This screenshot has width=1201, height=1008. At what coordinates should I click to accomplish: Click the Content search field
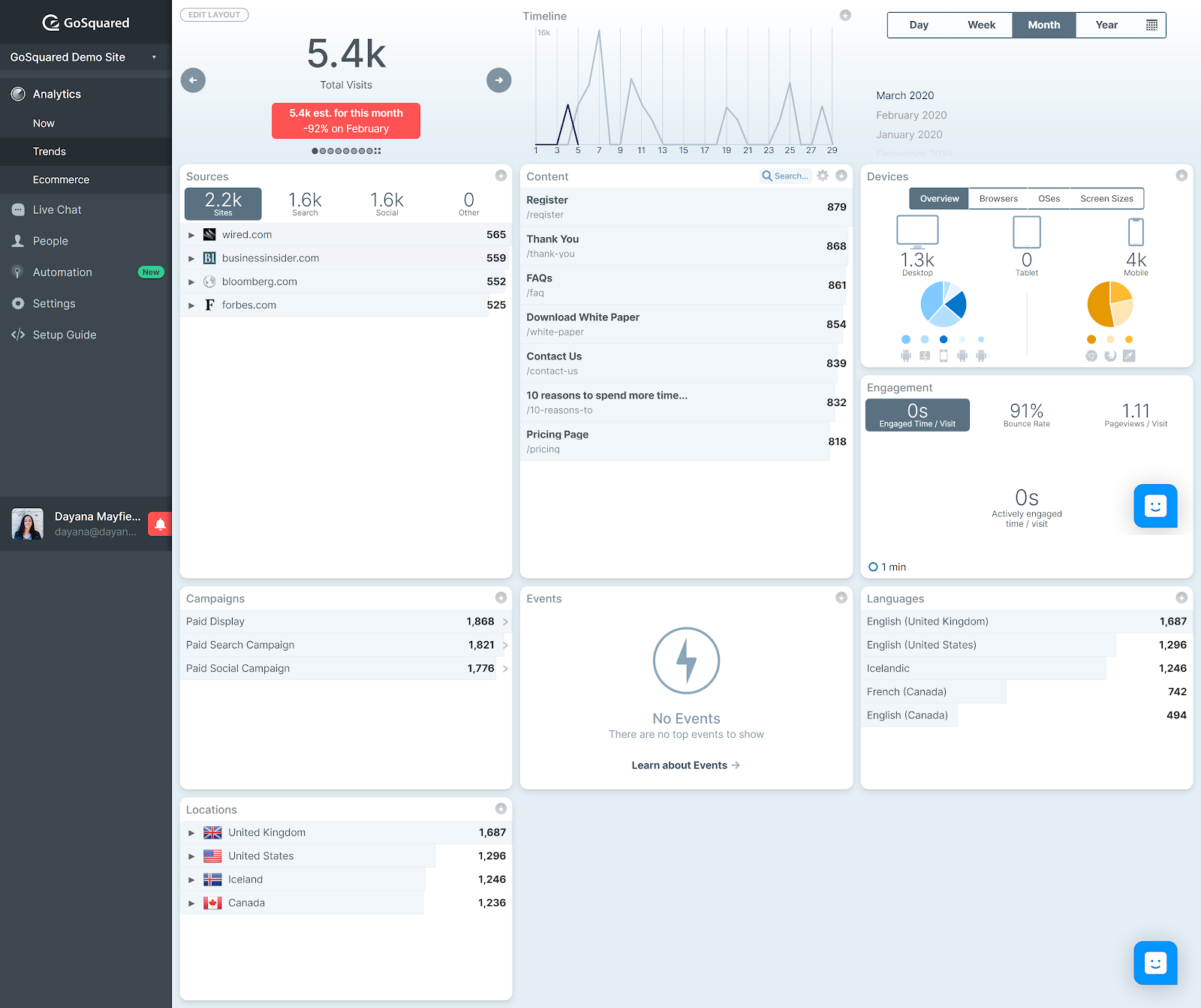tap(786, 176)
